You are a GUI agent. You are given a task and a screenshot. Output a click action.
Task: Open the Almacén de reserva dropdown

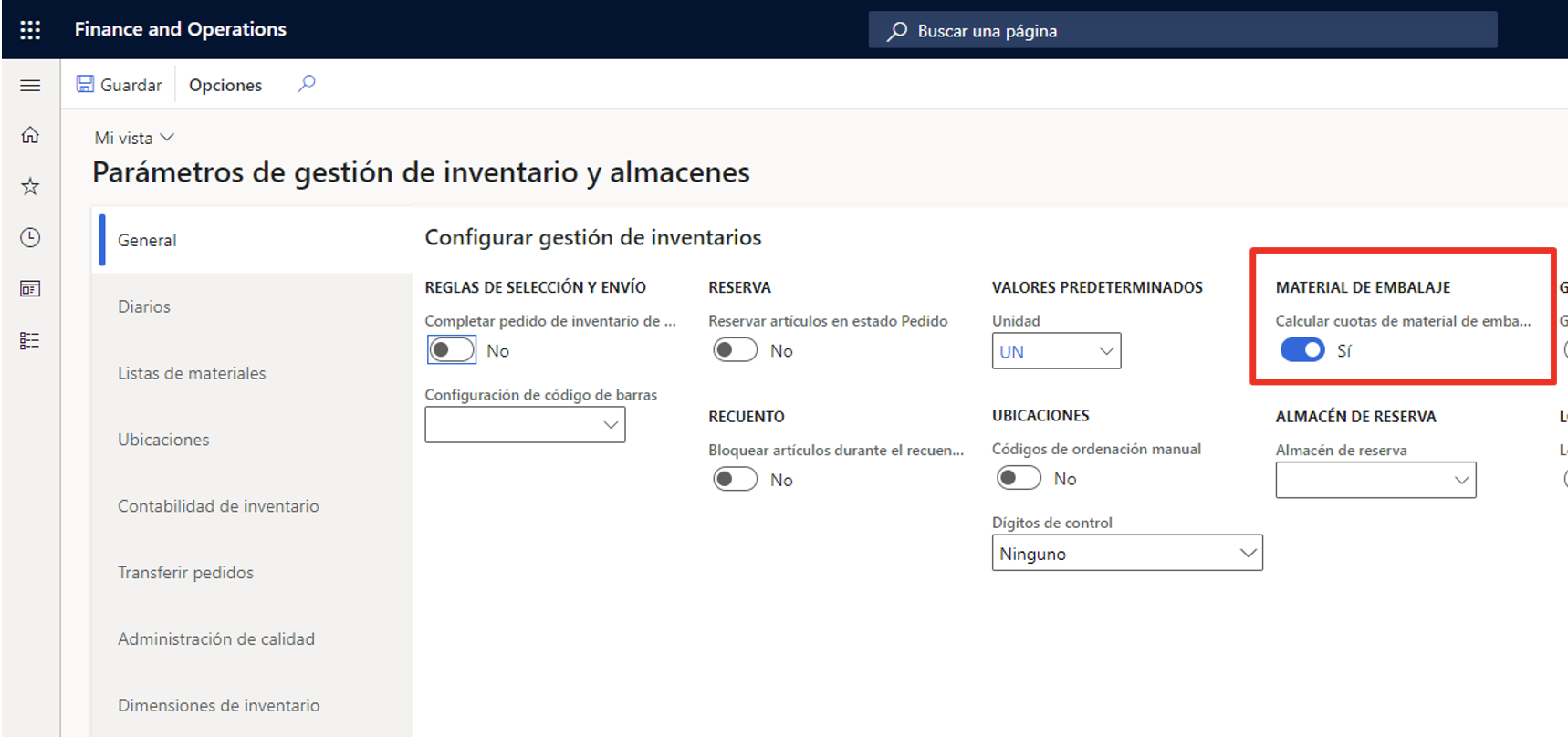[1375, 480]
